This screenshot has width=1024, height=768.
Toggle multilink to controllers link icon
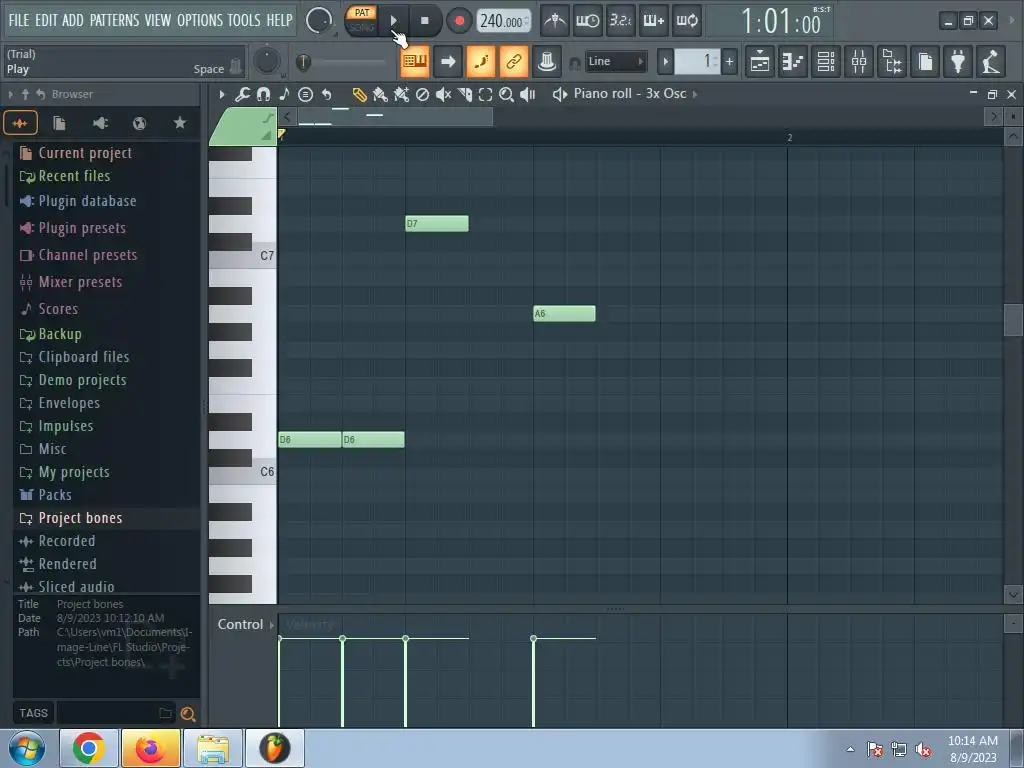514,62
